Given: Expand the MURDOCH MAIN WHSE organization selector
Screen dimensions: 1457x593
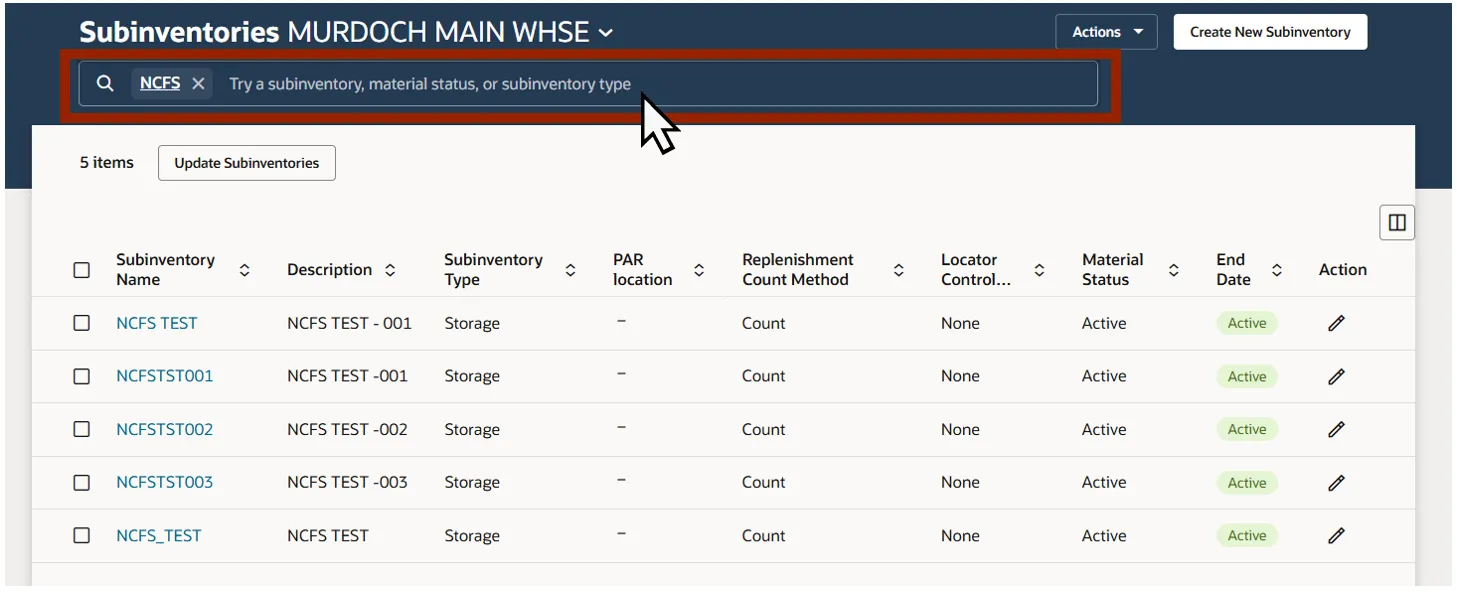Looking at the screenshot, I should [606, 33].
